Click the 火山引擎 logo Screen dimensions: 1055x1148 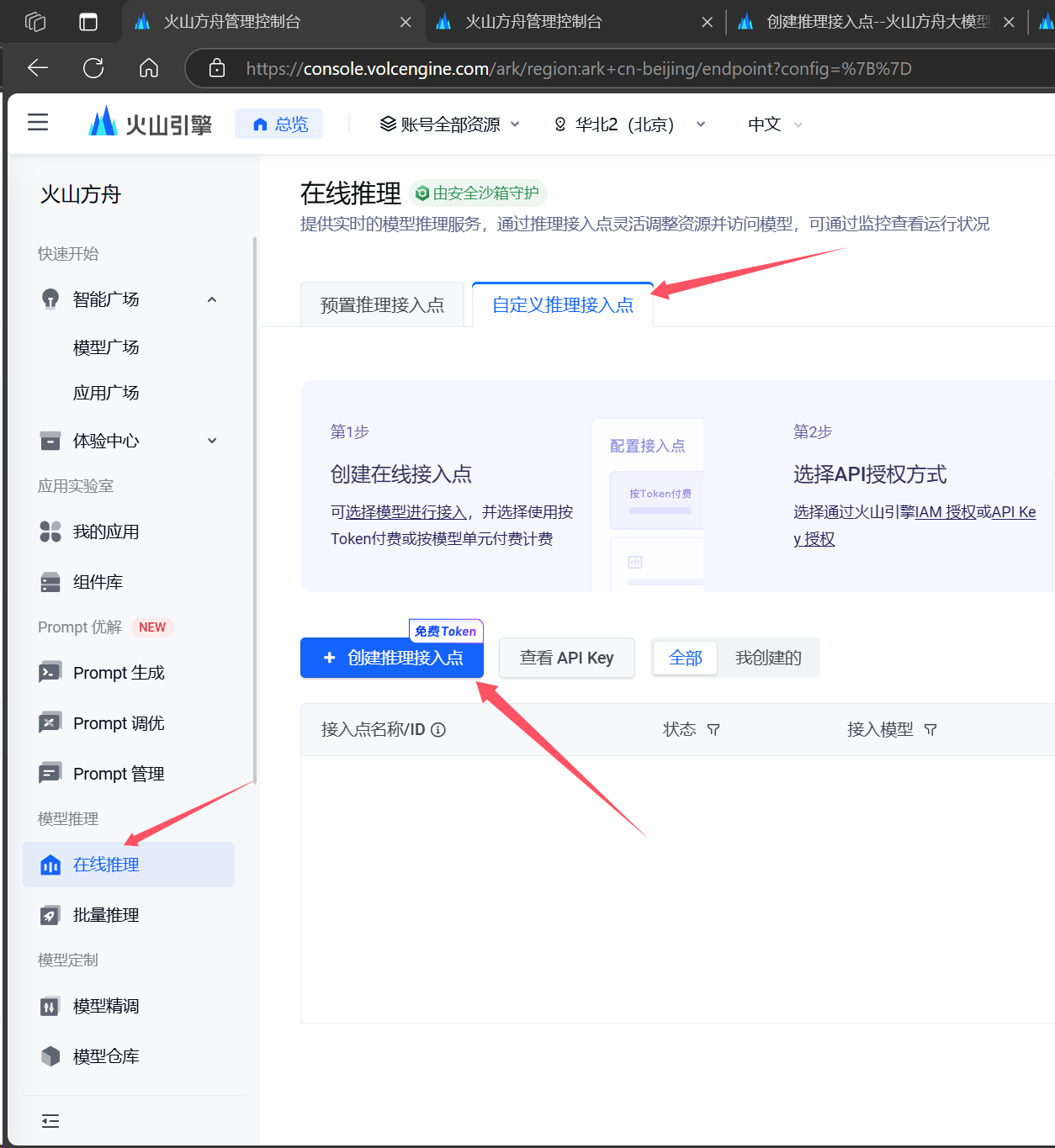tap(151, 124)
